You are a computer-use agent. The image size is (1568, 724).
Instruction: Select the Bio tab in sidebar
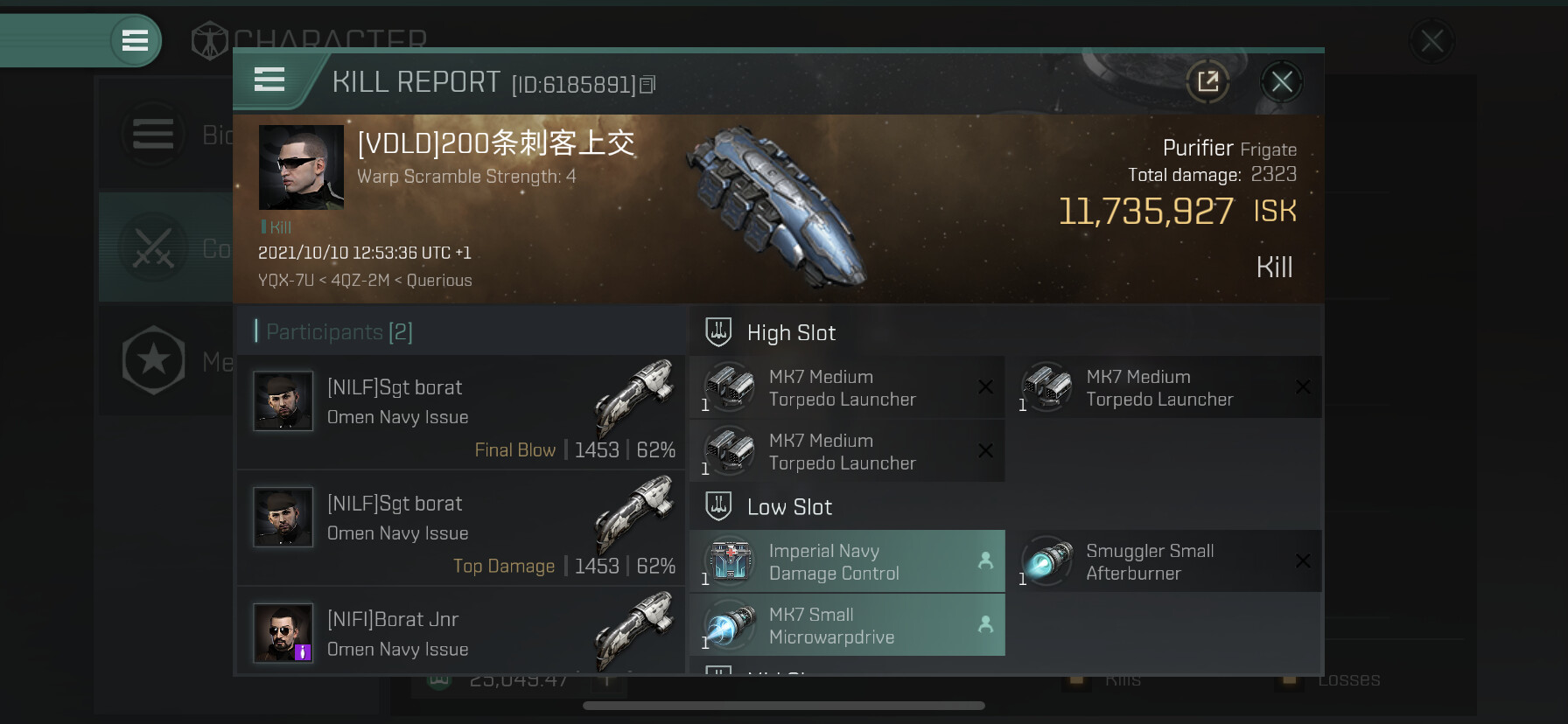[x=166, y=135]
